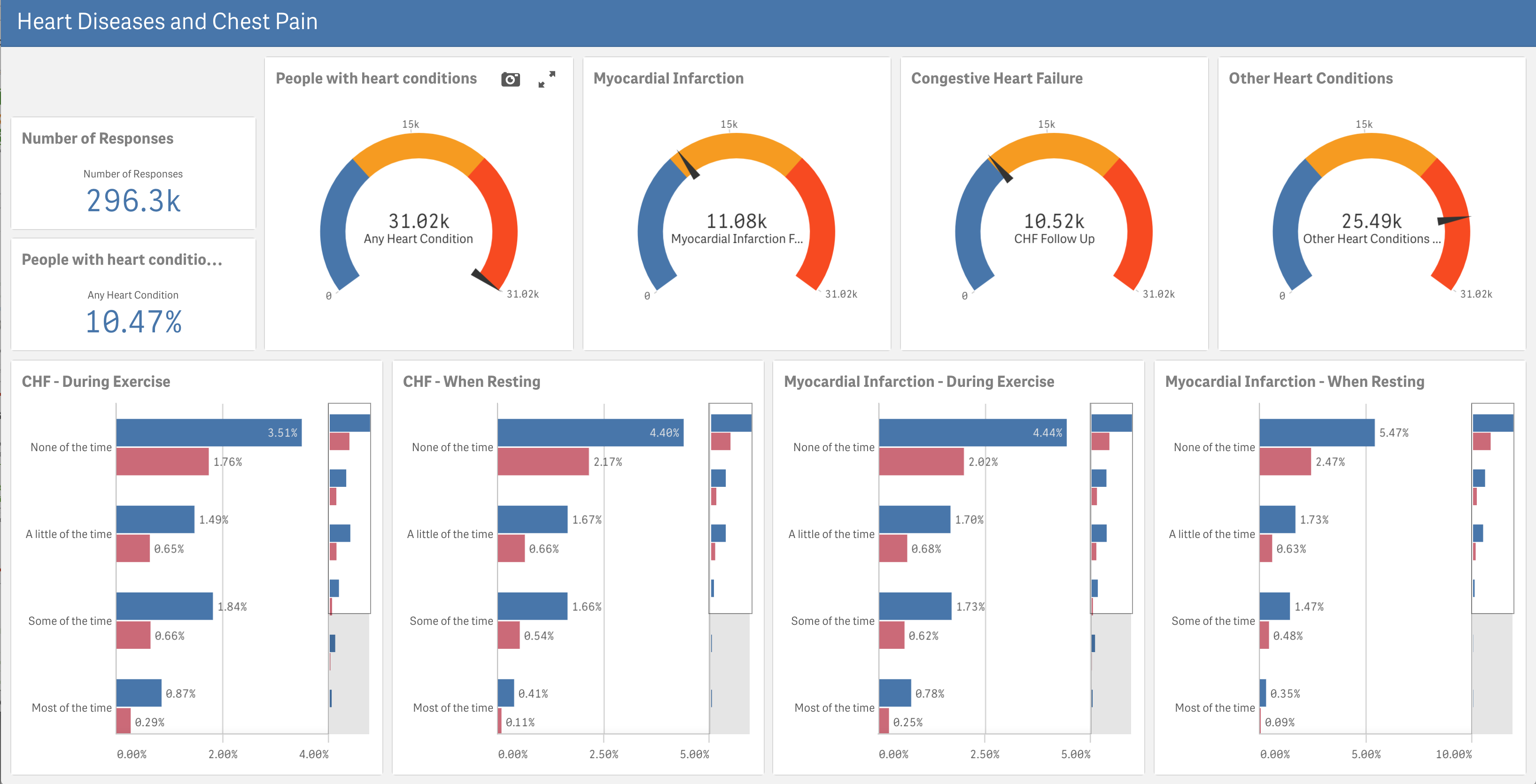Click the 10.47% Any Heart Condition KPI
The image size is (1536, 784).
click(x=133, y=322)
